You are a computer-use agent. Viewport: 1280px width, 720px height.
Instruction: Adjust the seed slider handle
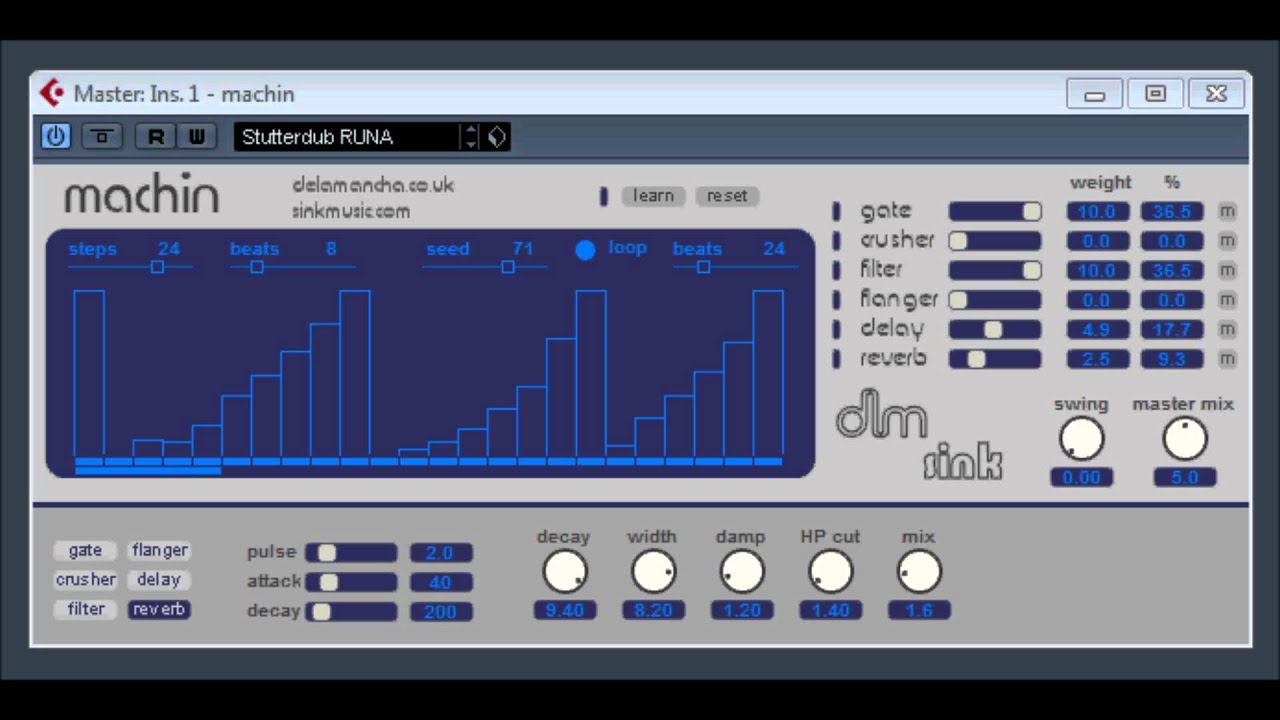point(508,267)
